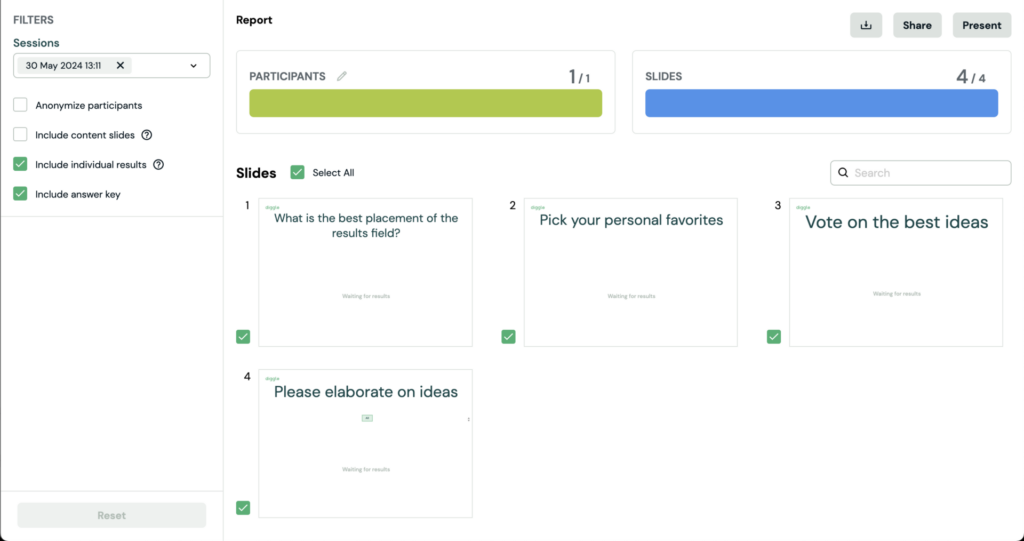Expand the Sessions dropdown arrow
The width and height of the screenshot is (1024, 541).
click(x=193, y=65)
